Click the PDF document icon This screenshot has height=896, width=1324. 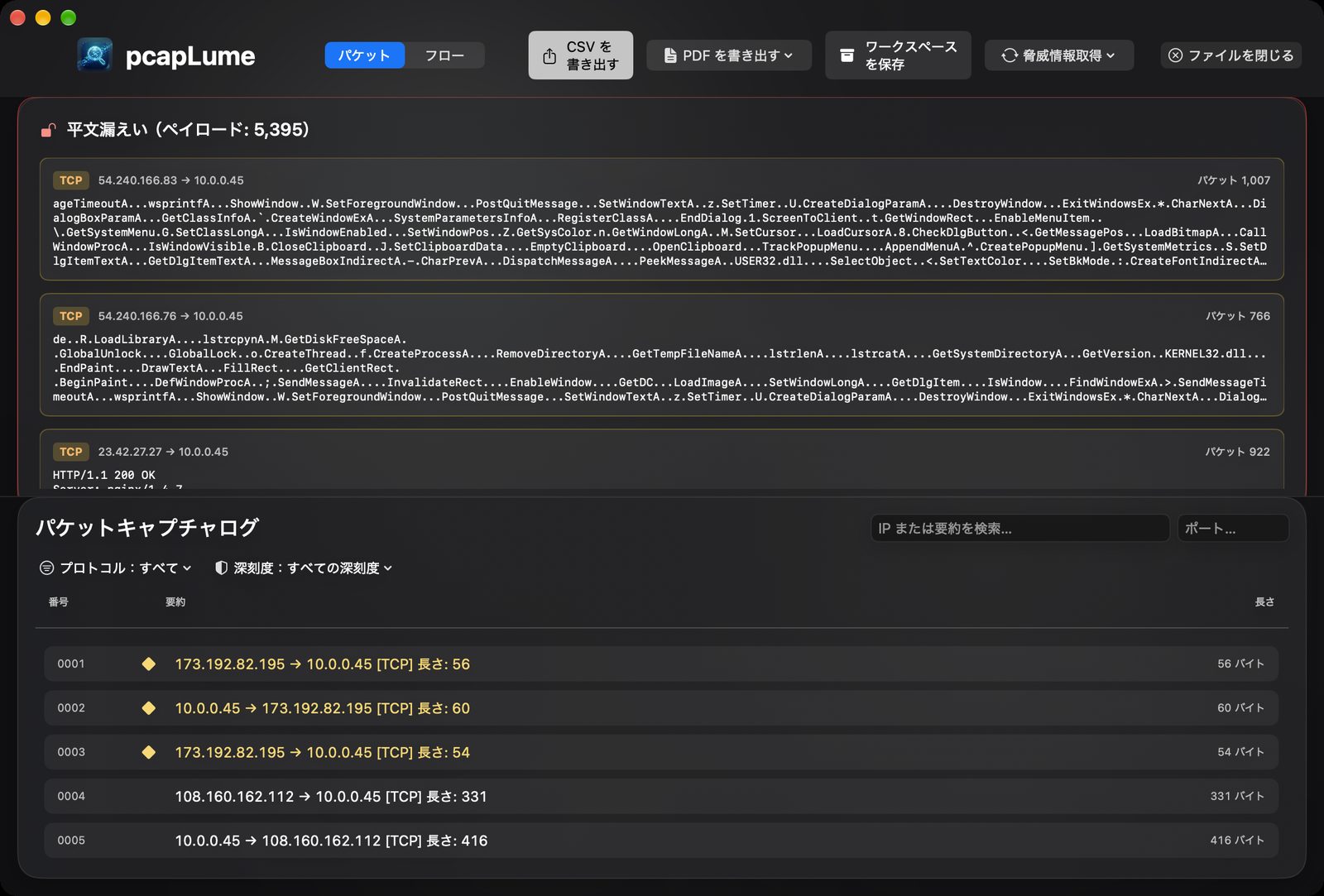click(670, 55)
